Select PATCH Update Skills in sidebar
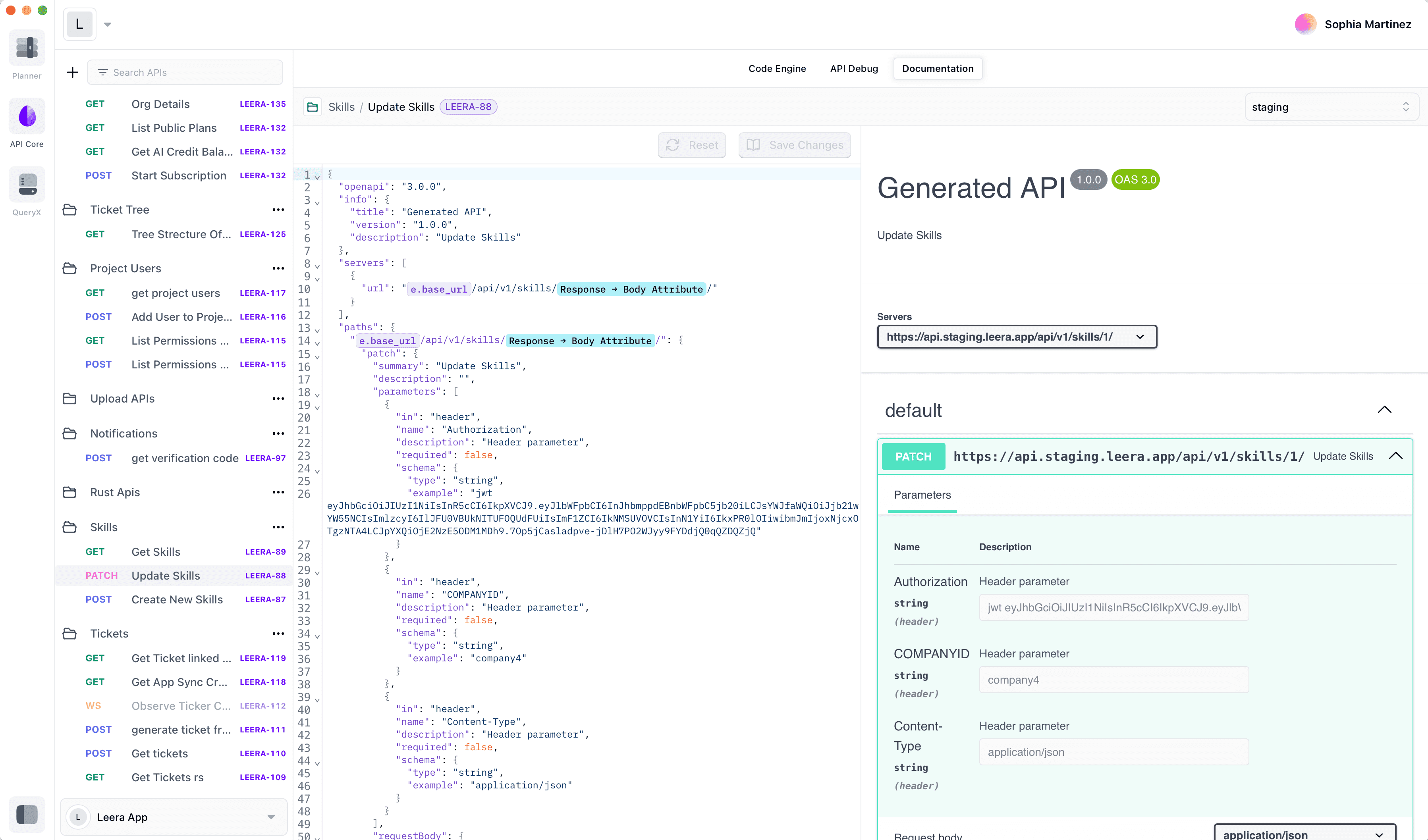Screen dimensions: 1428x840 tap(175, 576)
